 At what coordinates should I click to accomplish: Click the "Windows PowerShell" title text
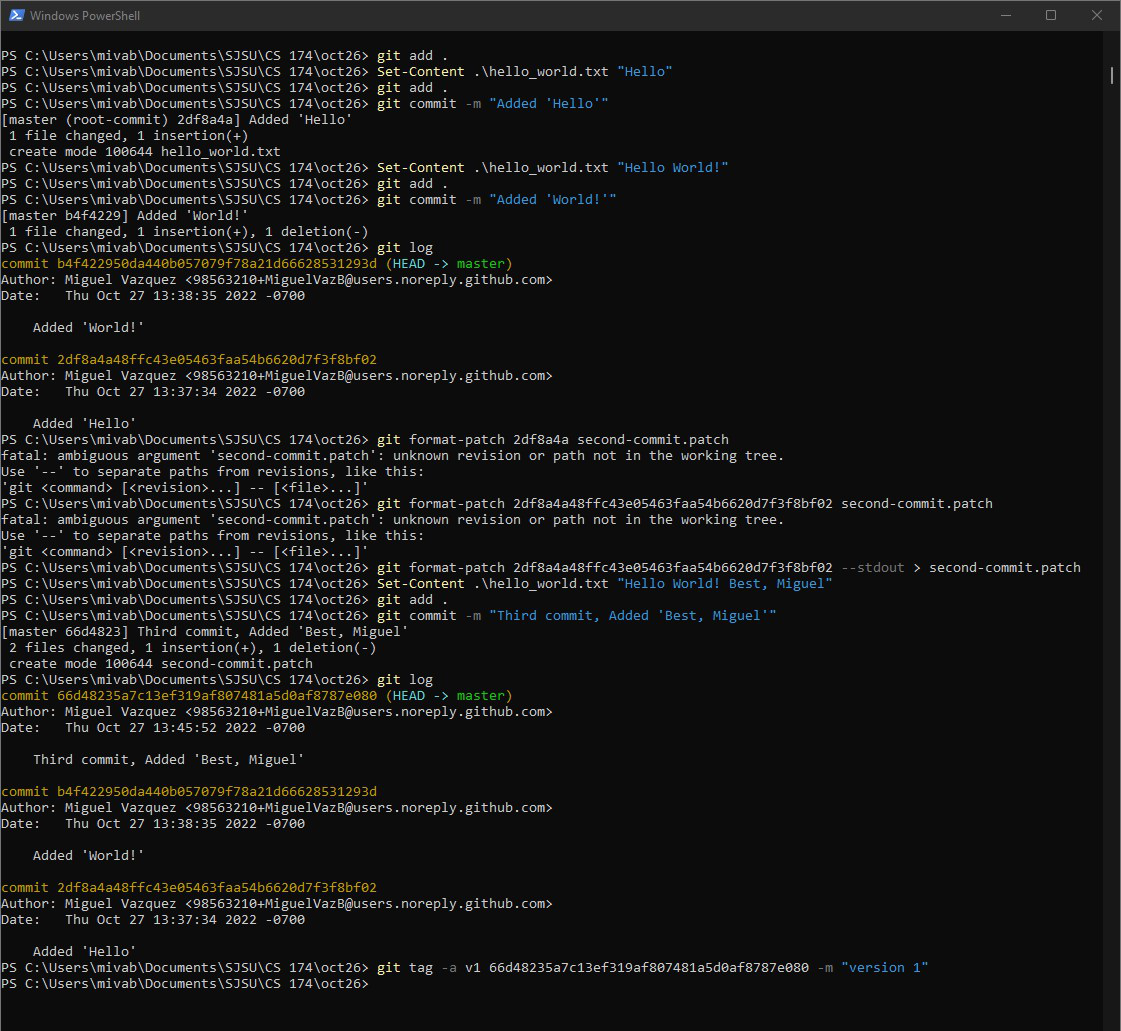84,15
